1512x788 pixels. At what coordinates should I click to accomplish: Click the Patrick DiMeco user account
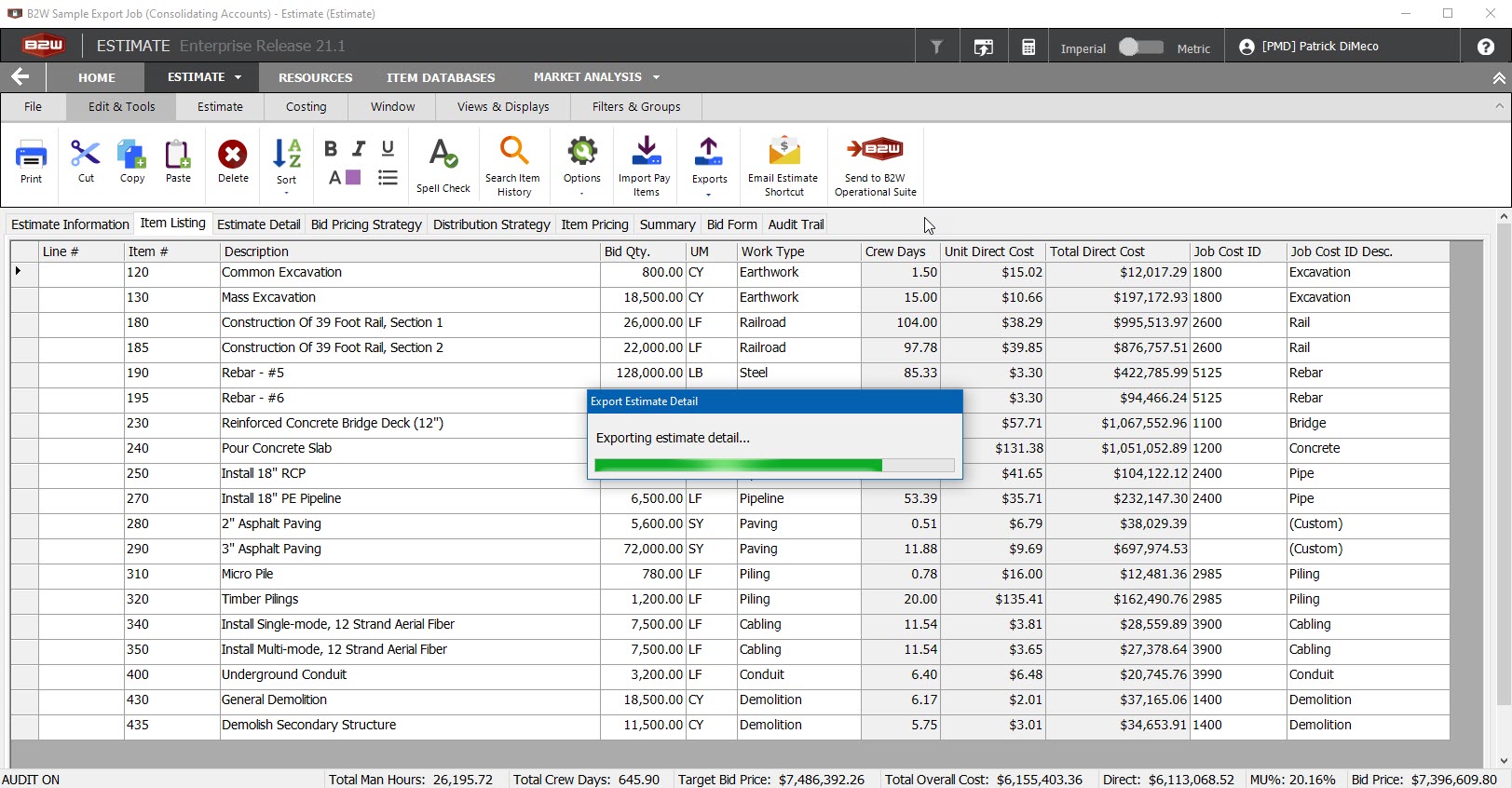tap(1309, 47)
